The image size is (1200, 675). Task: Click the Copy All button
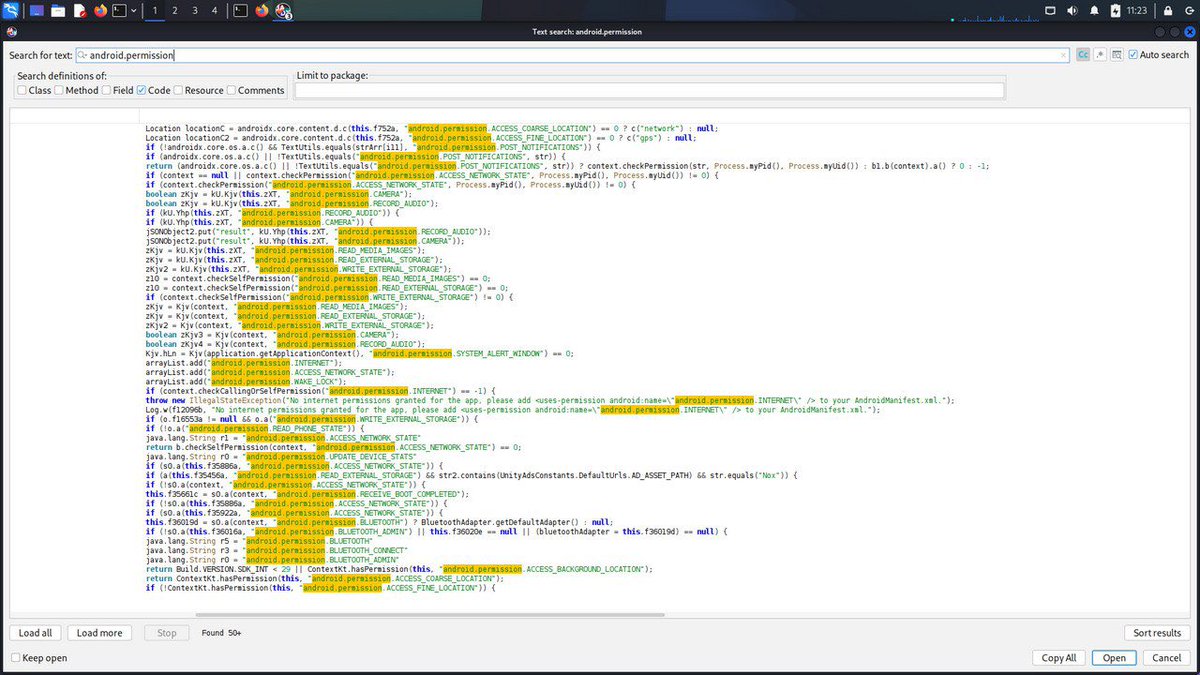1059,658
